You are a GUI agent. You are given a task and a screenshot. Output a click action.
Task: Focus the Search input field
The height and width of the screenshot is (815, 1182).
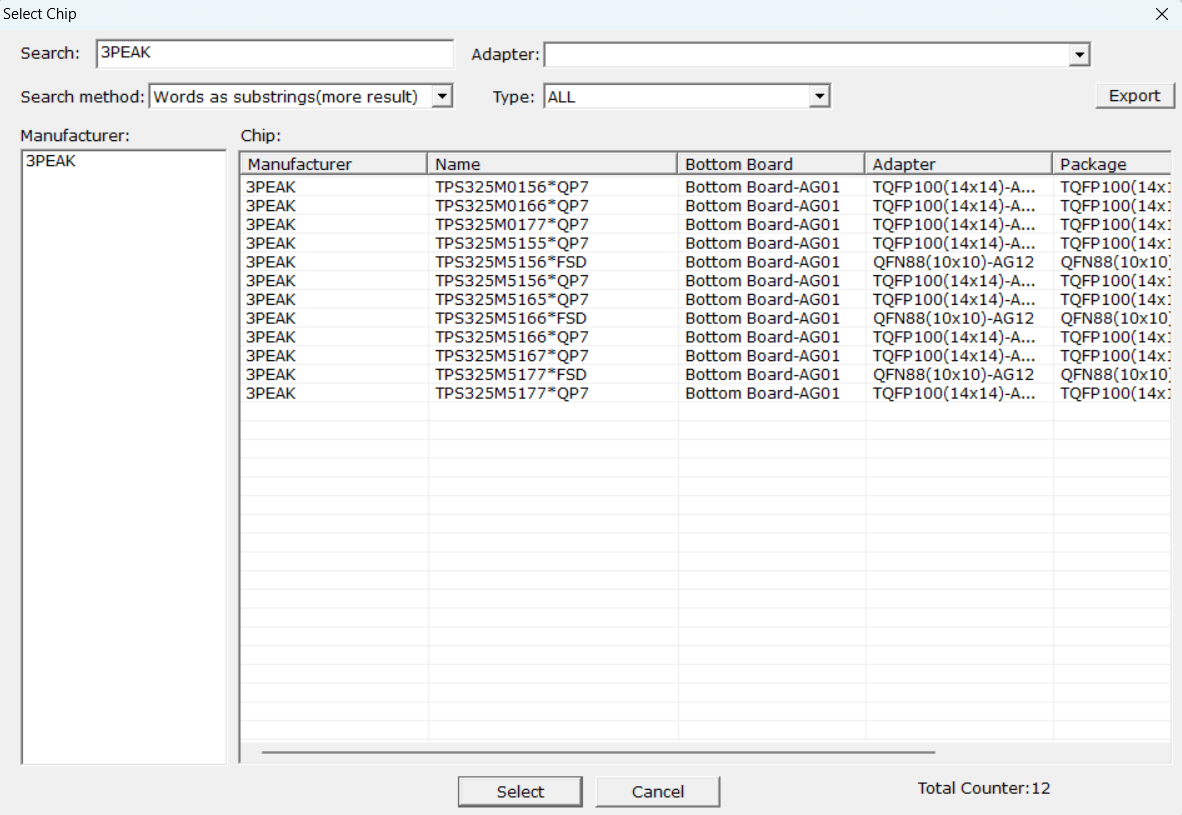pyautogui.click(x=275, y=54)
